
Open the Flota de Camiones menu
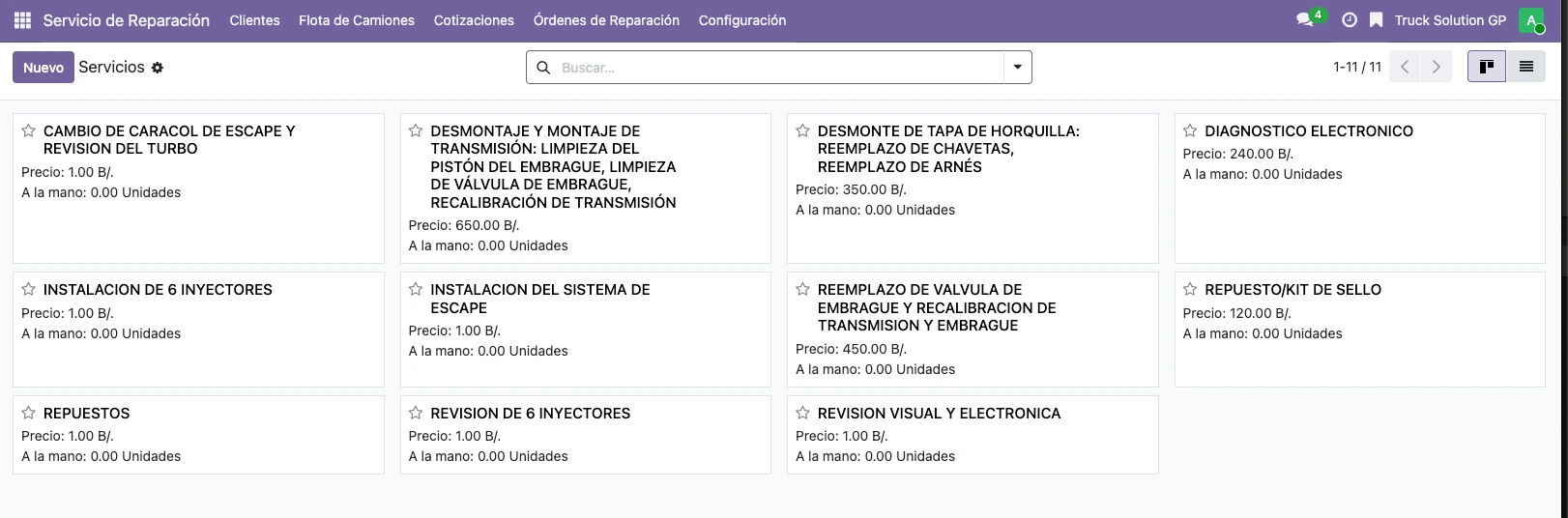[356, 20]
